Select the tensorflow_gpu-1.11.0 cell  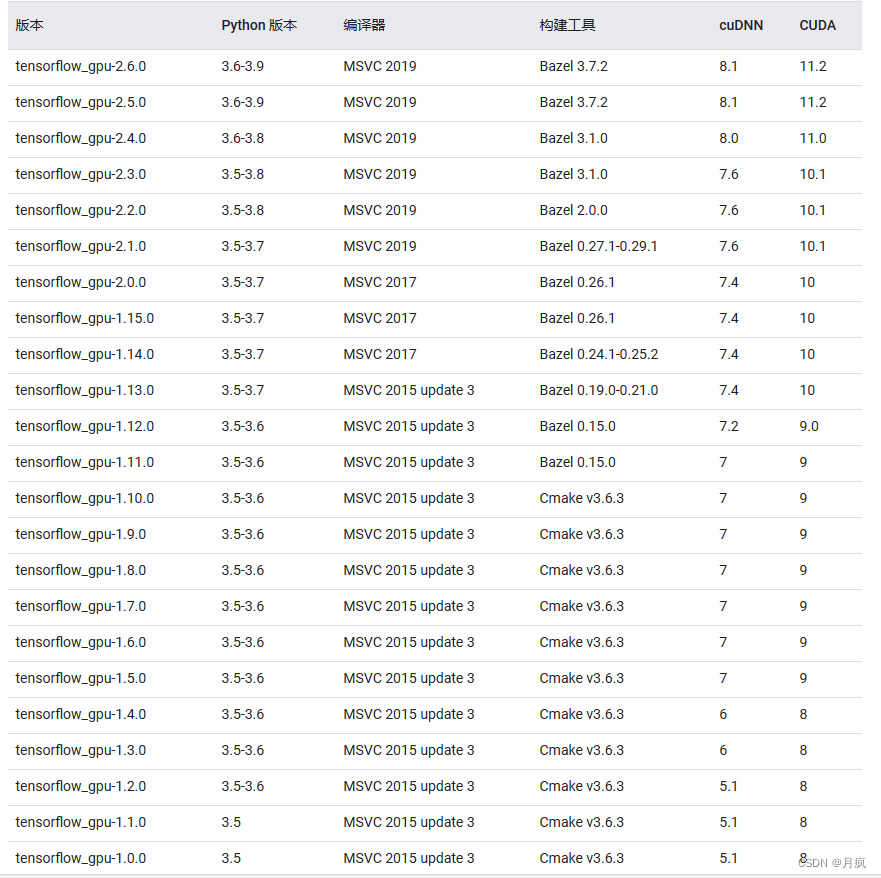tap(84, 462)
